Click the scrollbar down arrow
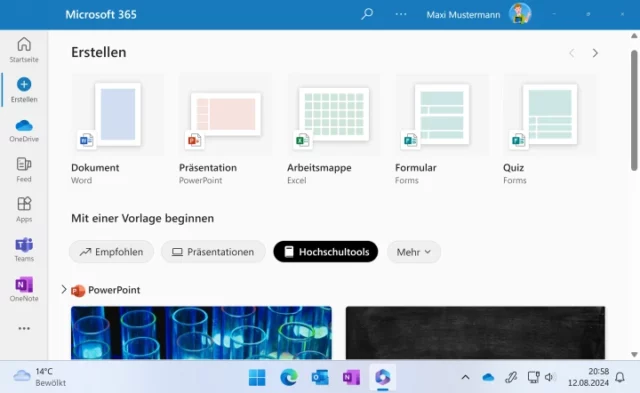Viewport: 640px width, 393px height. 634,355
